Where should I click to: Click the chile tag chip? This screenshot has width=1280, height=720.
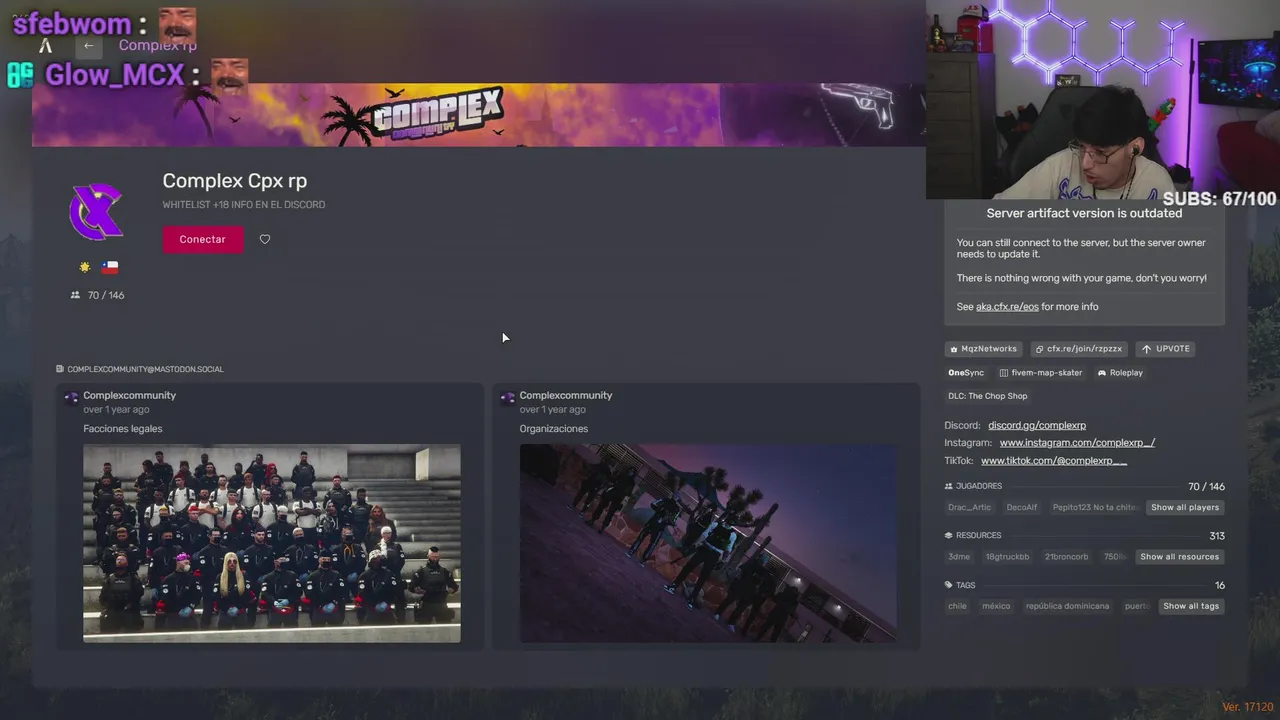957,606
